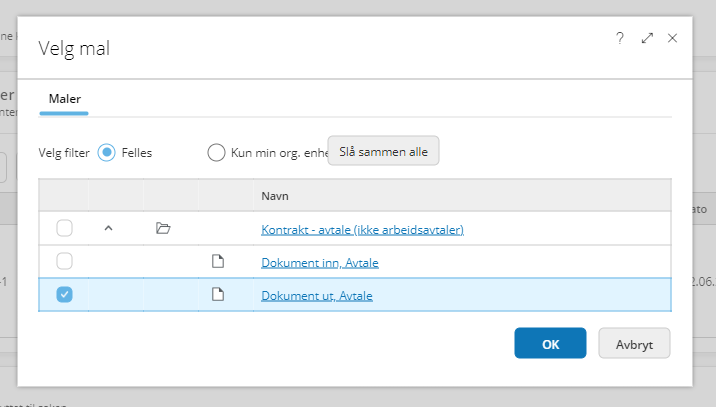Tick the checkbox for Dokument inn, Avtale
716x407 pixels.
(64, 261)
